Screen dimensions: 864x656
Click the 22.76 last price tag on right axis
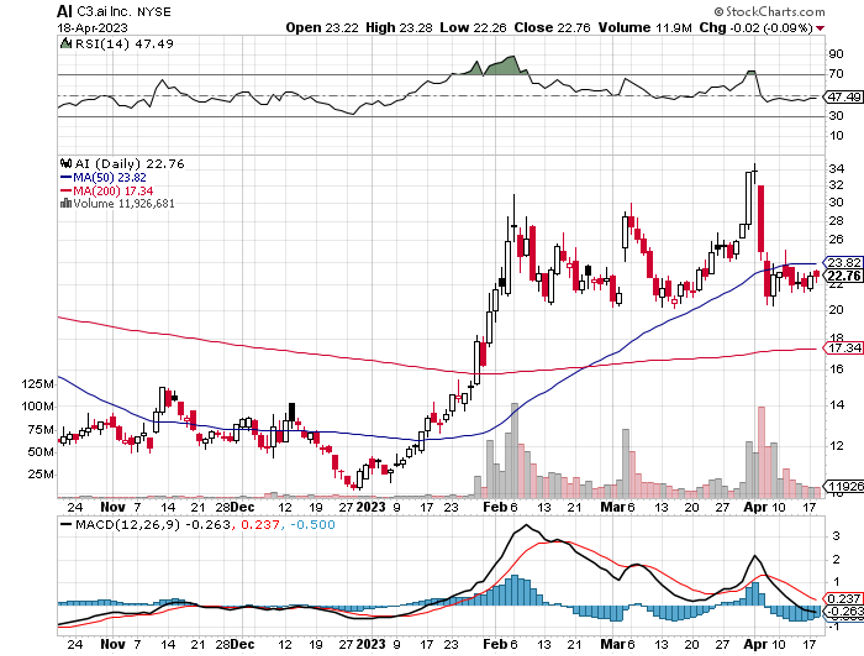[x=843, y=276]
